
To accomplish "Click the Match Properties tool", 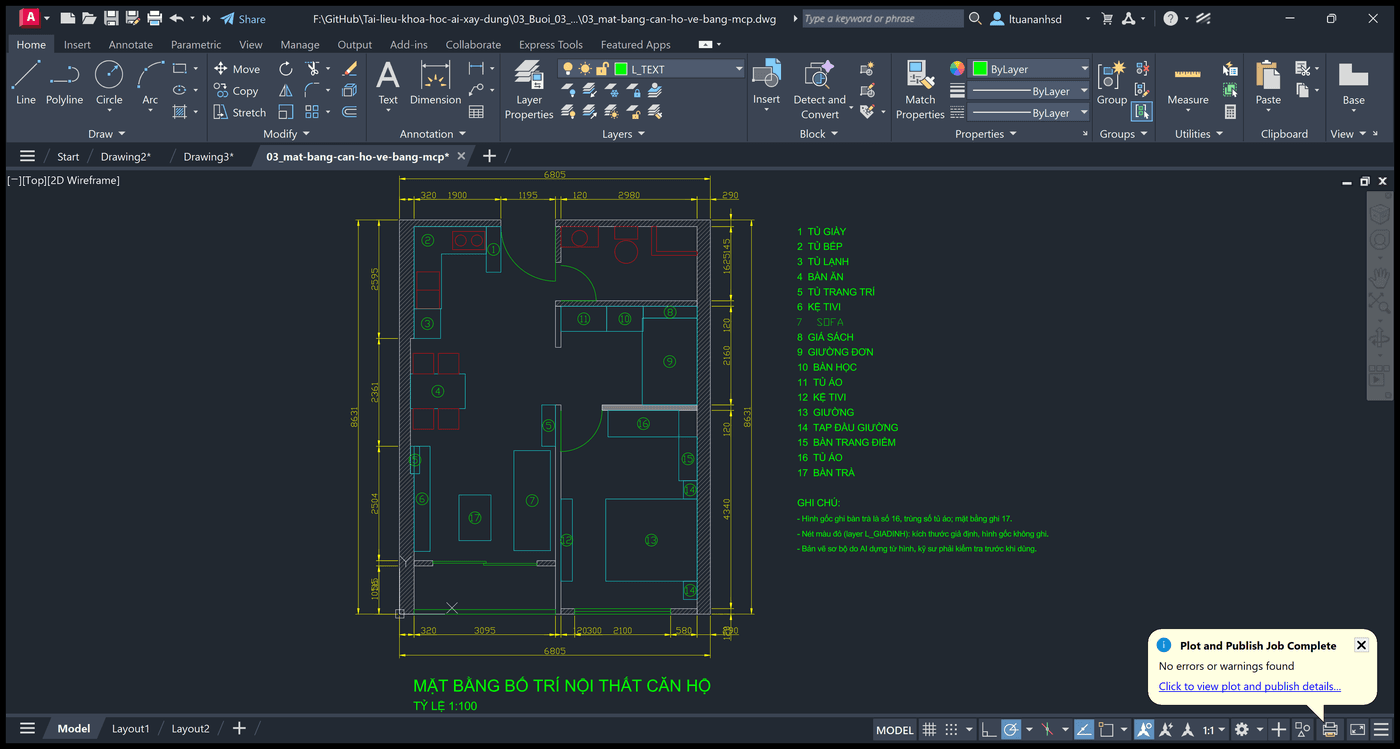I will 920,90.
